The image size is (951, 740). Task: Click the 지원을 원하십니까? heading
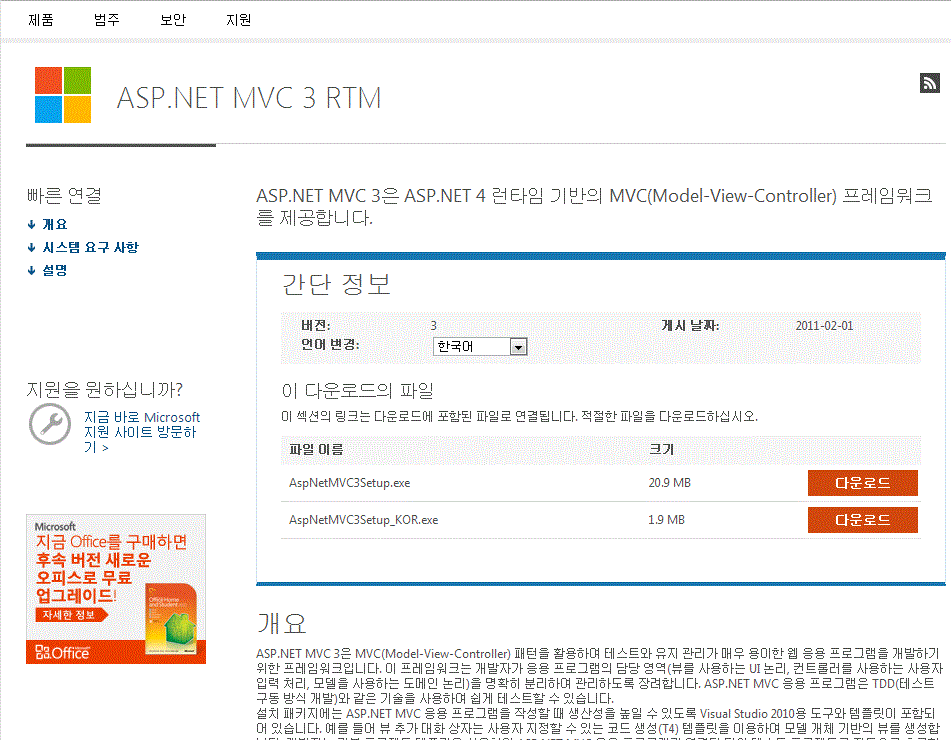point(104,389)
